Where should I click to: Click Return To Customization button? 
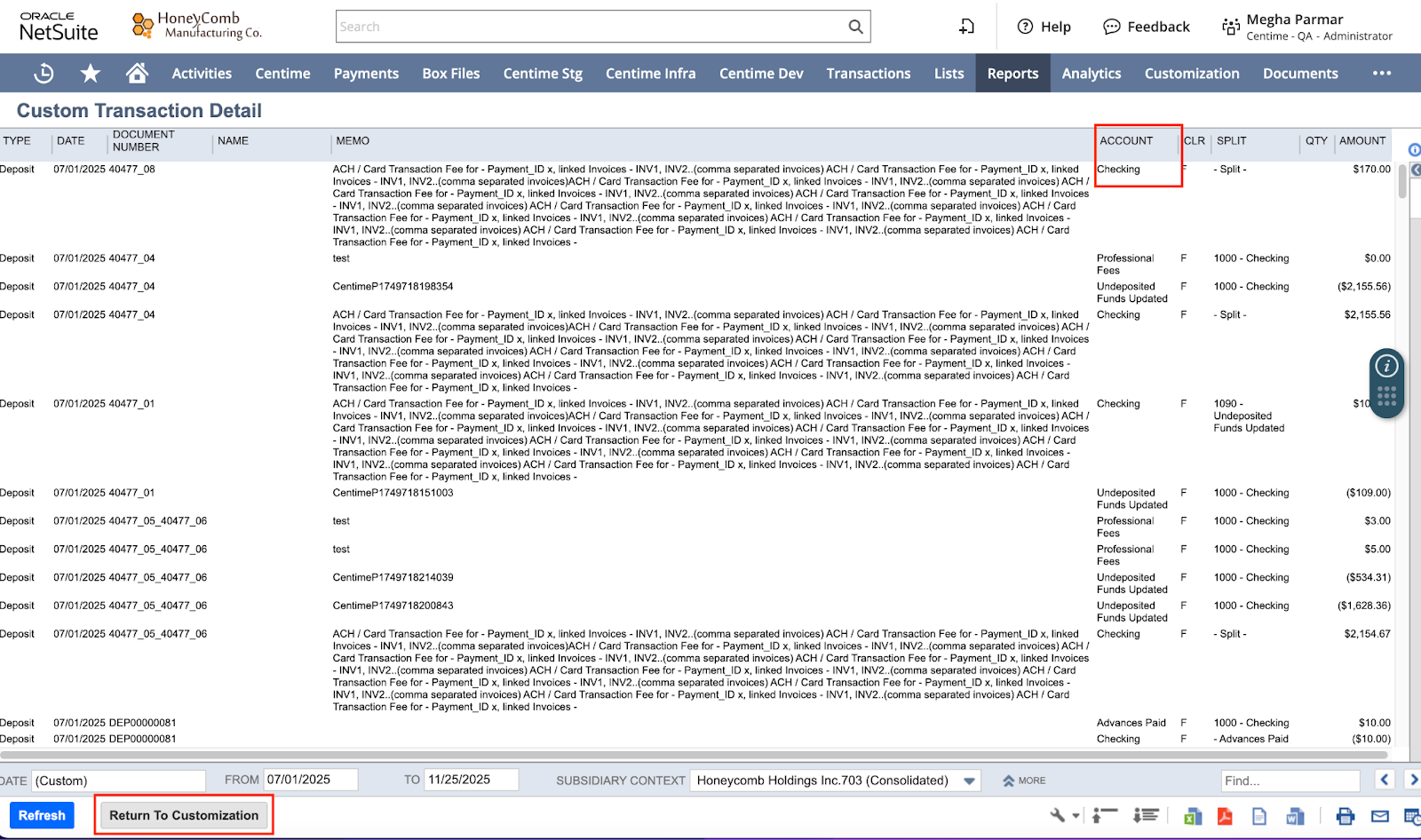point(184,815)
